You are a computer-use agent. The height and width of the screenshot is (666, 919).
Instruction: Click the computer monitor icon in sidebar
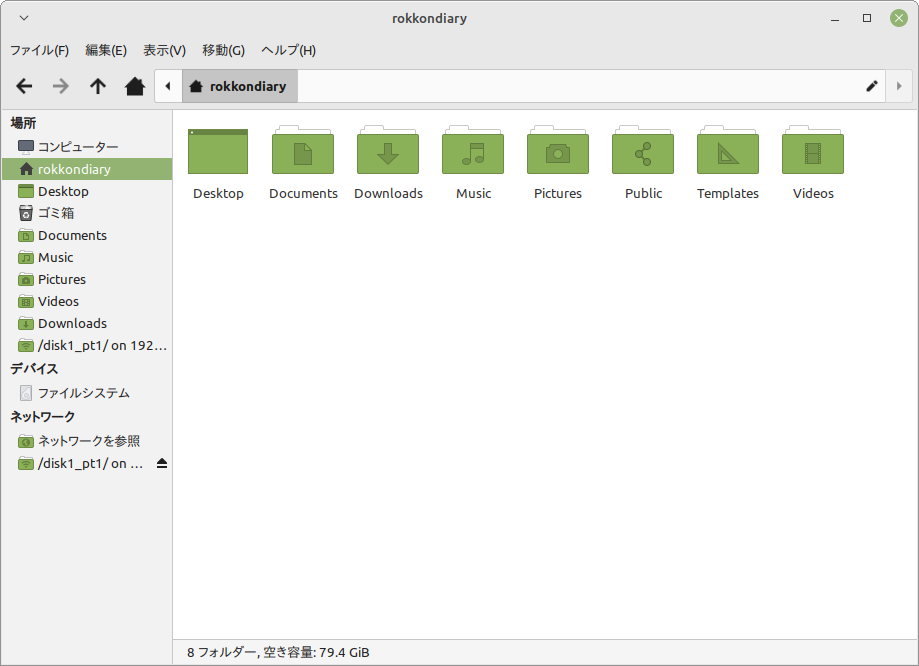click(26, 147)
